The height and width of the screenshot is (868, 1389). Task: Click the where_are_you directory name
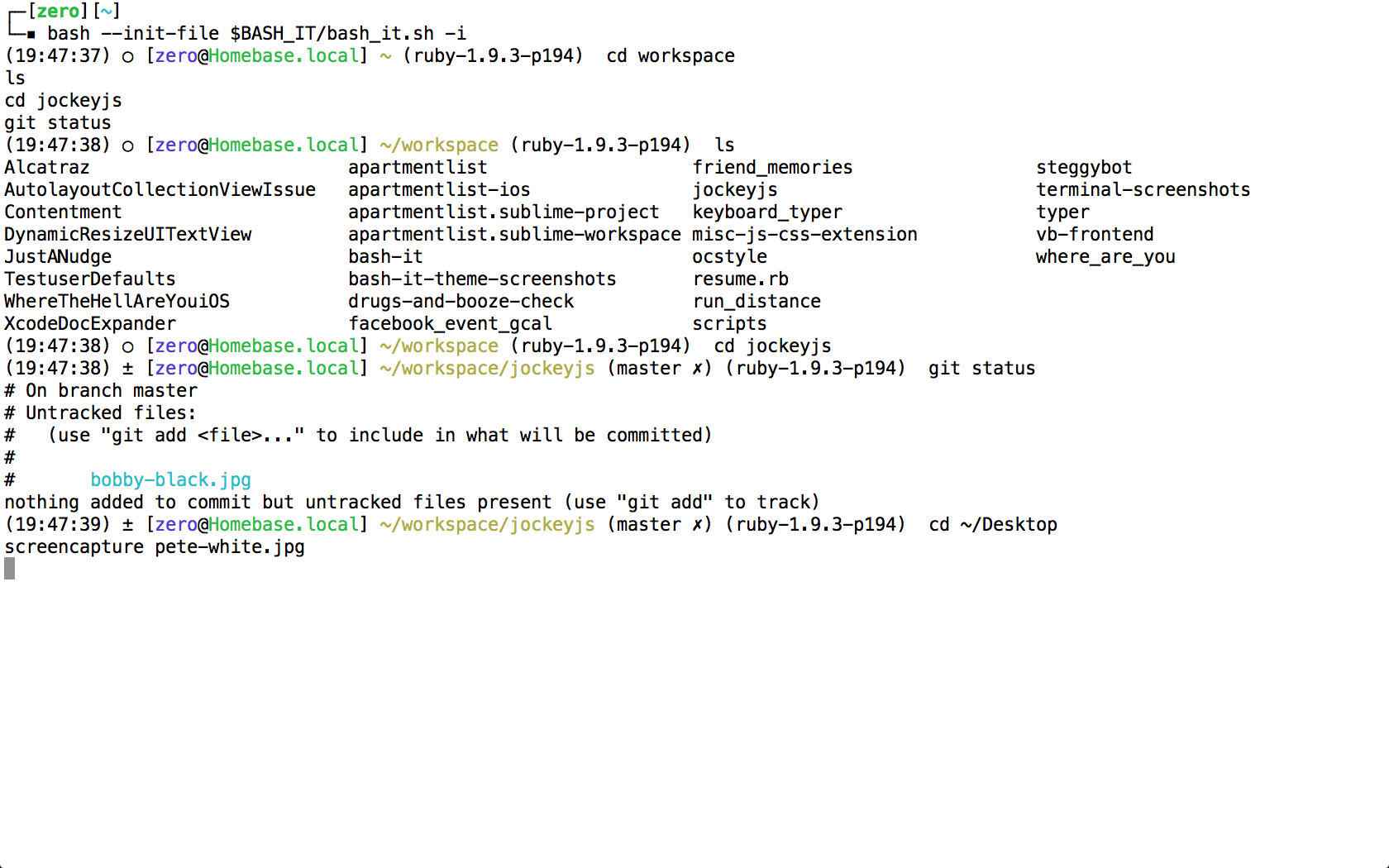tap(1105, 257)
